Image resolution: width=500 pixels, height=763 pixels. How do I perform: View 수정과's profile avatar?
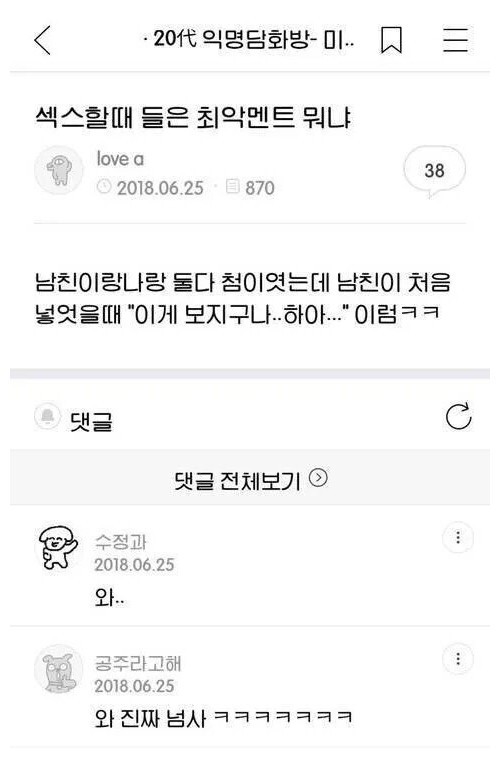click(x=58, y=547)
